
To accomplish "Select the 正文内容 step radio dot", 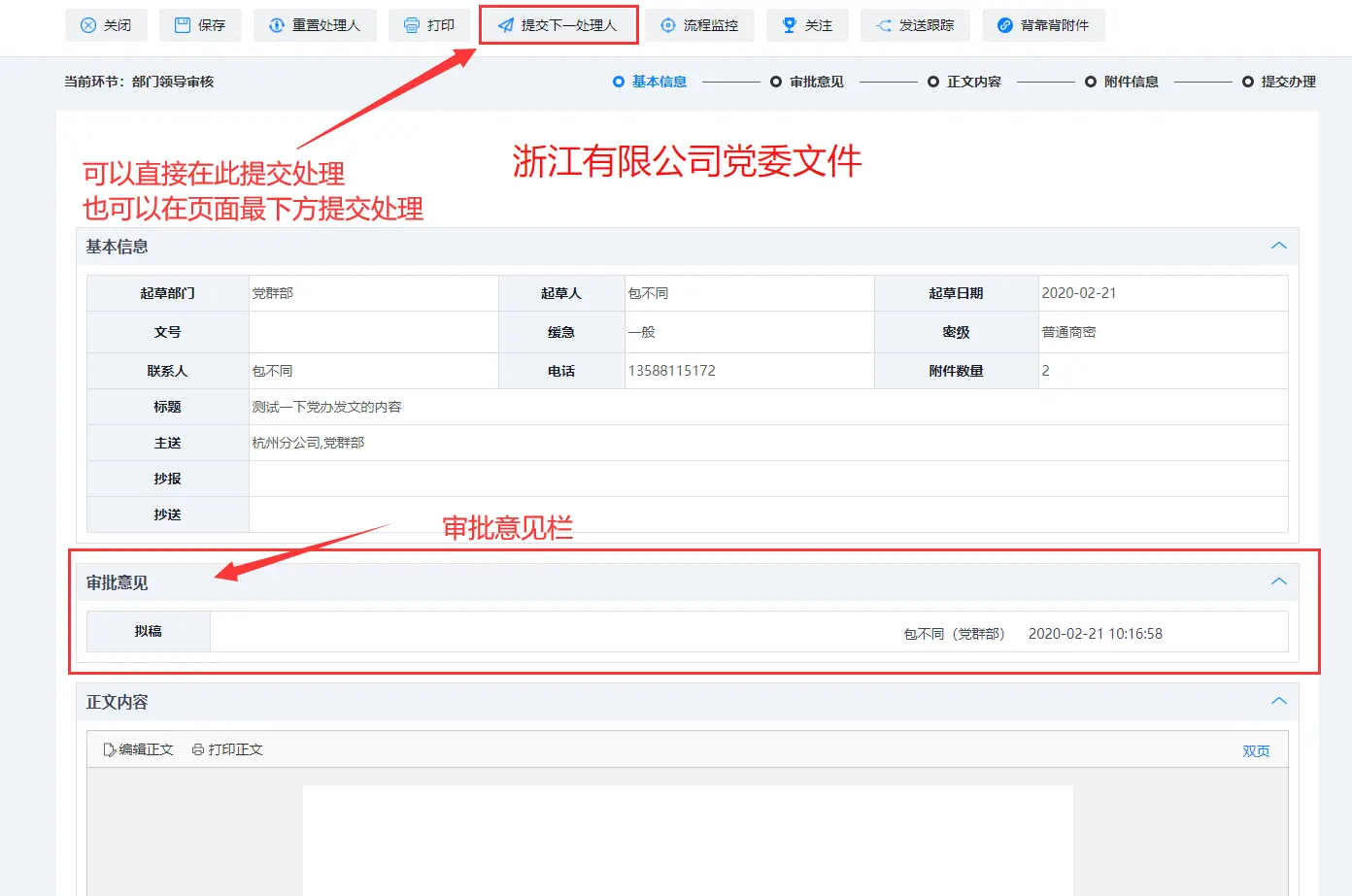I will click(x=933, y=82).
